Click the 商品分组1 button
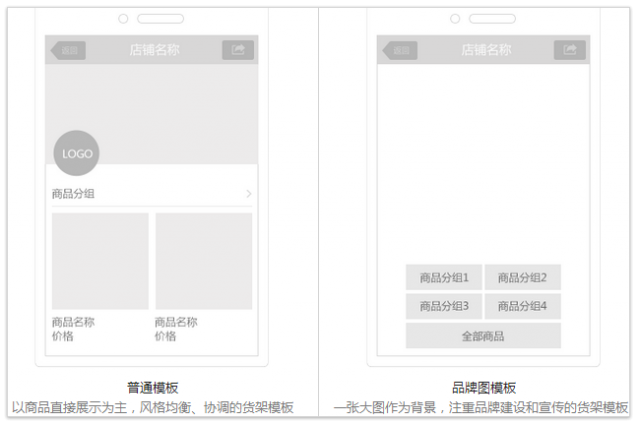640x423 pixels. point(444,278)
